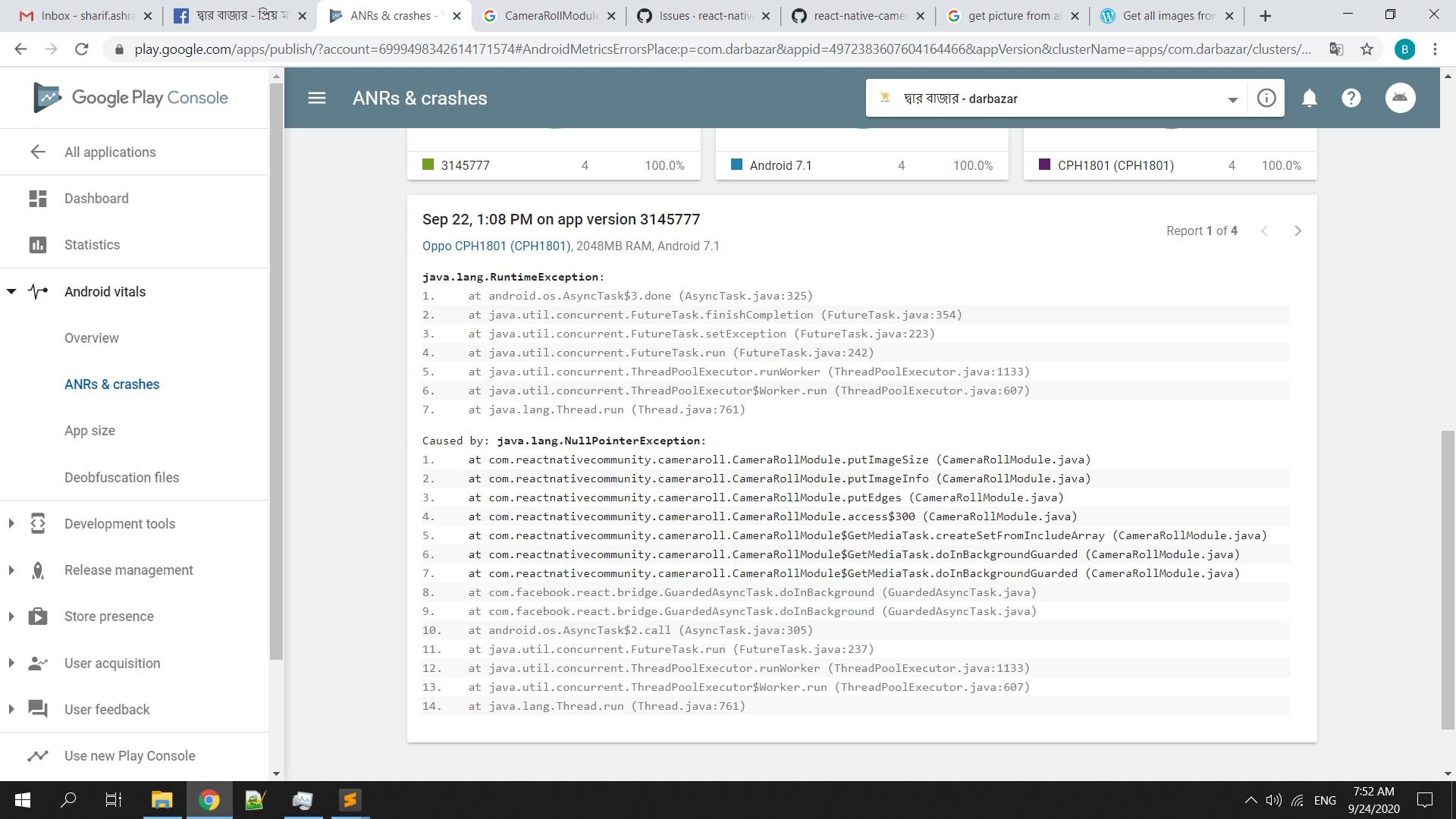This screenshot has width=1456, height=819.
Task: Select the App size menu item
Action: tap(89, 431)
